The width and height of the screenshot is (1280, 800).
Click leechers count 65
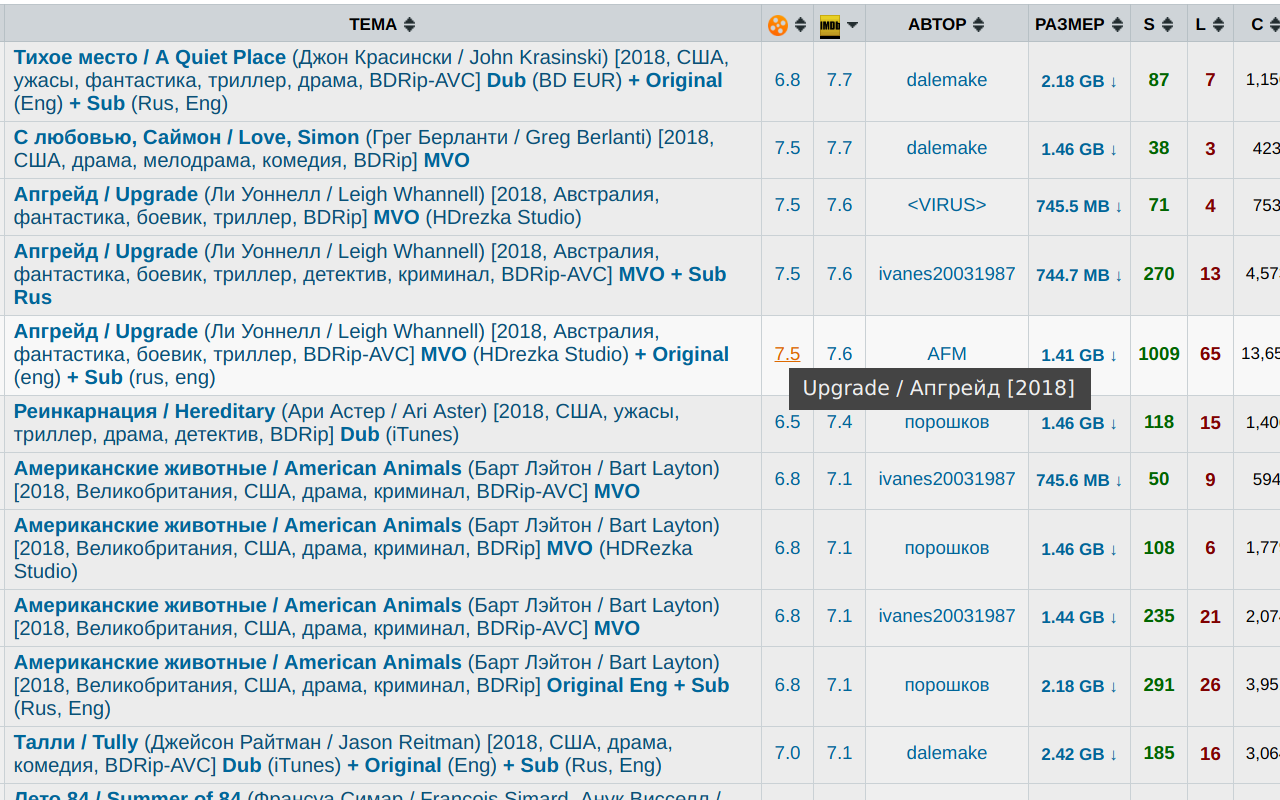(x=1210, y=354)
